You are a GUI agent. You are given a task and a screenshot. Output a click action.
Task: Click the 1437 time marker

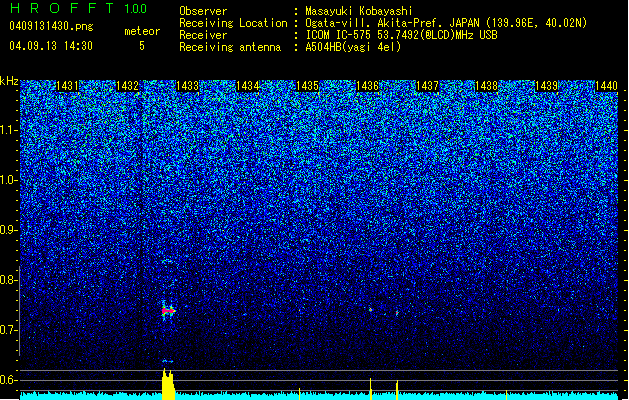[x=427, y=86]
